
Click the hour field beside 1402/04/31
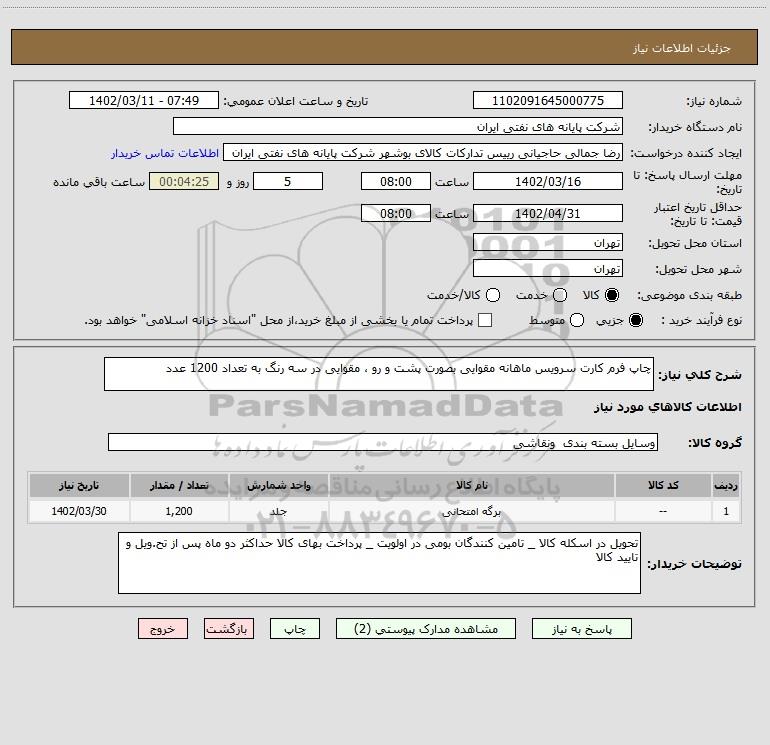[396, 213]
